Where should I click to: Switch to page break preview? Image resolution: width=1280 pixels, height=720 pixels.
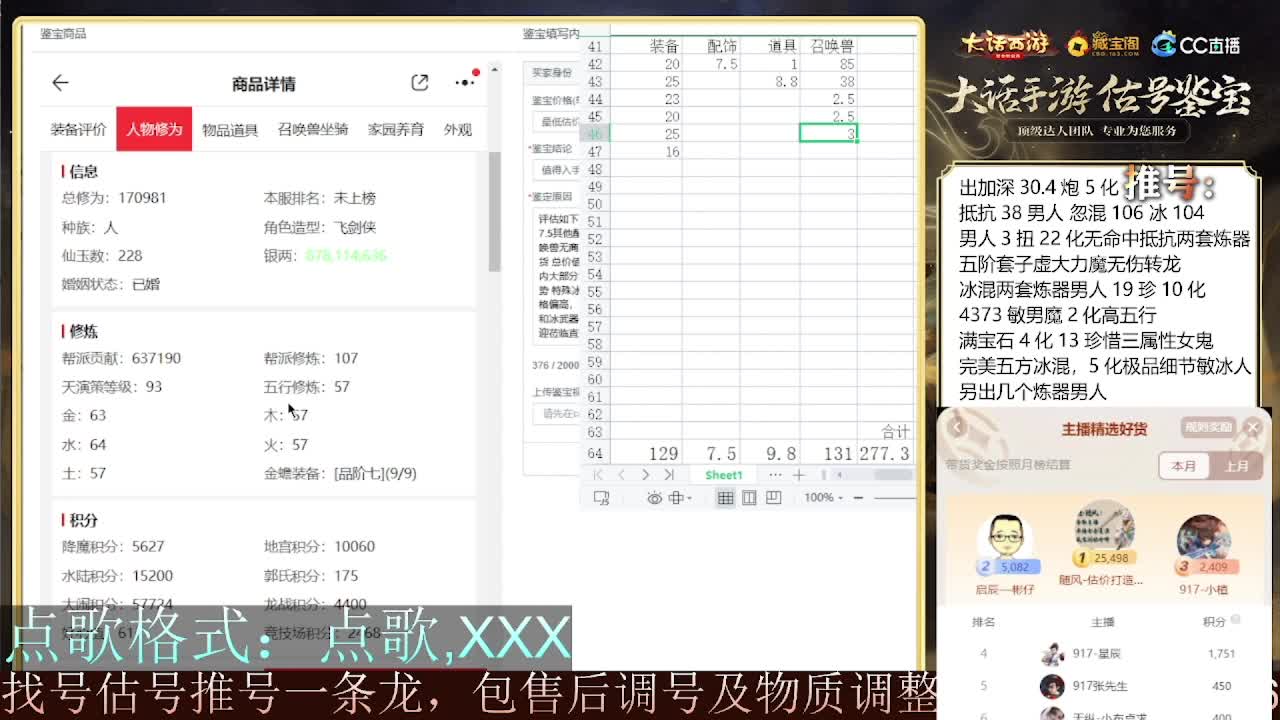[x=773, y=498]
